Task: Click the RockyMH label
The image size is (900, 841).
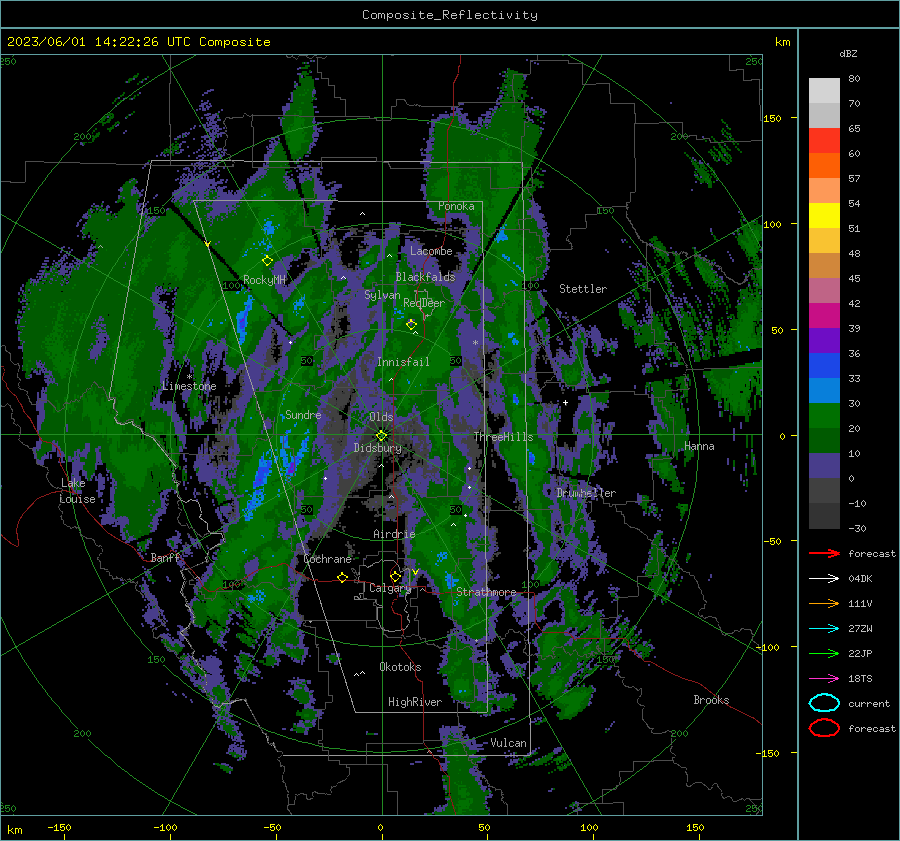Action: pyautogui.click(x=265, y=280)
